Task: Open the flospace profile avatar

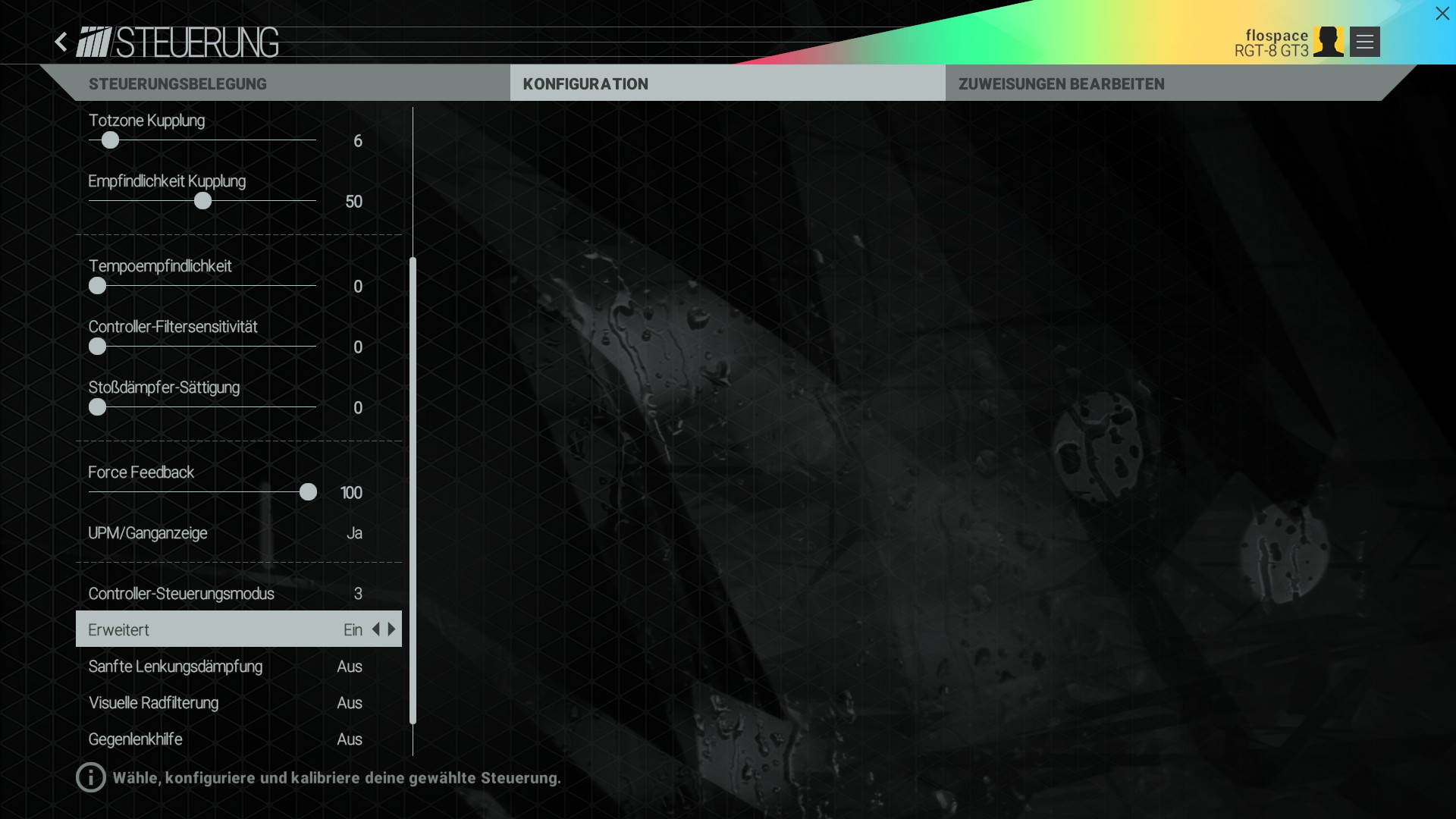Action: point(1329,42)
